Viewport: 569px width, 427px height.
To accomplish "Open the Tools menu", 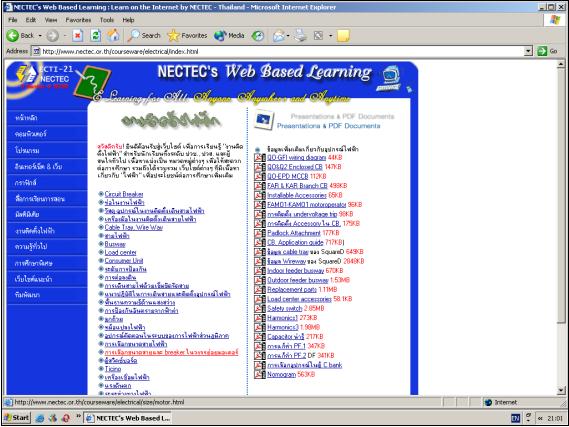I will pyautogui.click(x=107, y=20).
